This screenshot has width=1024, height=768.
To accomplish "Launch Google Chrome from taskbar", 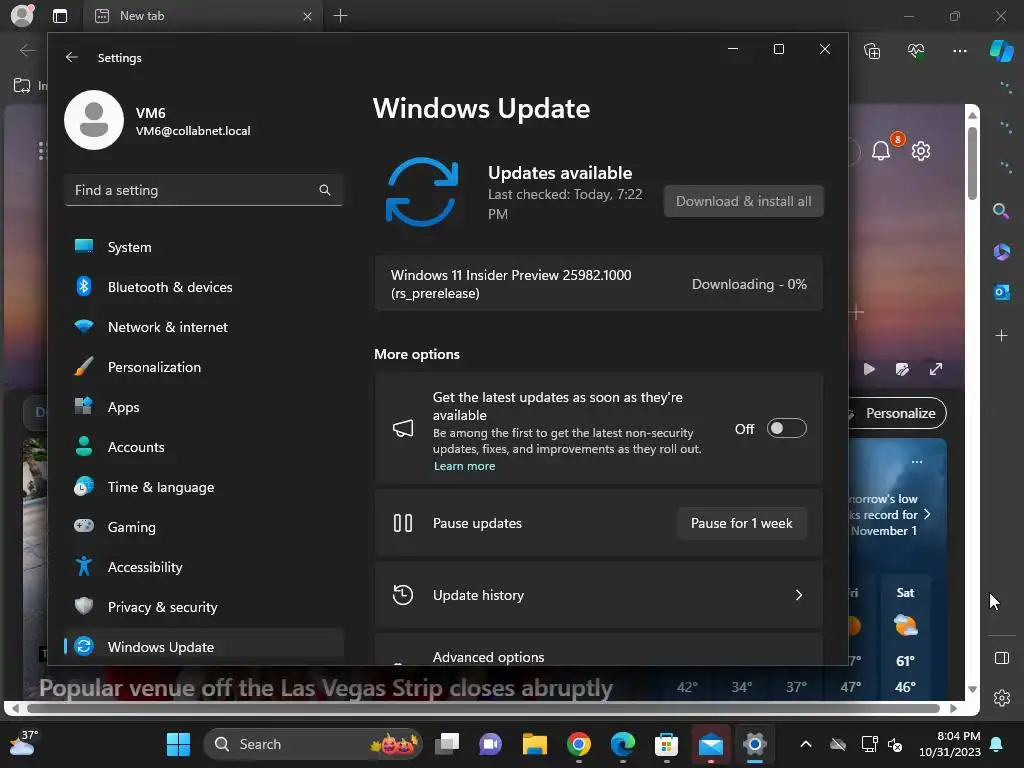I will click(x=579, y=744).
